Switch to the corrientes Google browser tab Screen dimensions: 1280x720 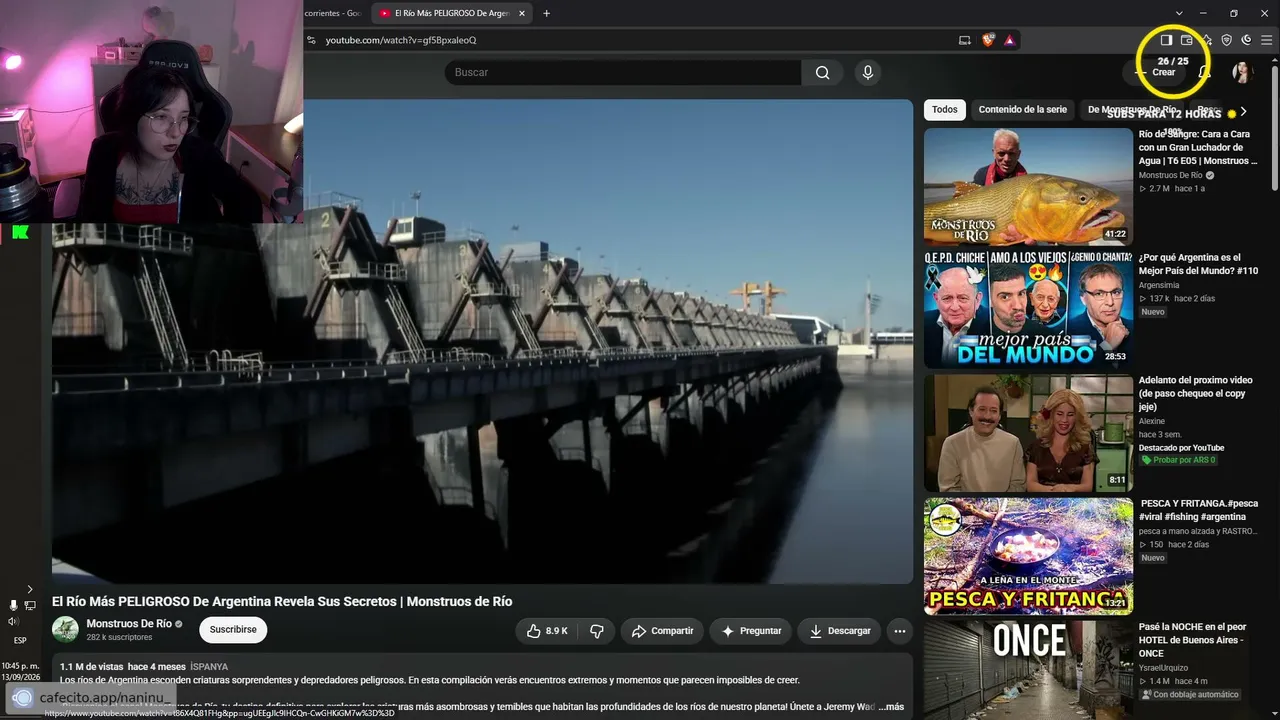click(335, 13)
